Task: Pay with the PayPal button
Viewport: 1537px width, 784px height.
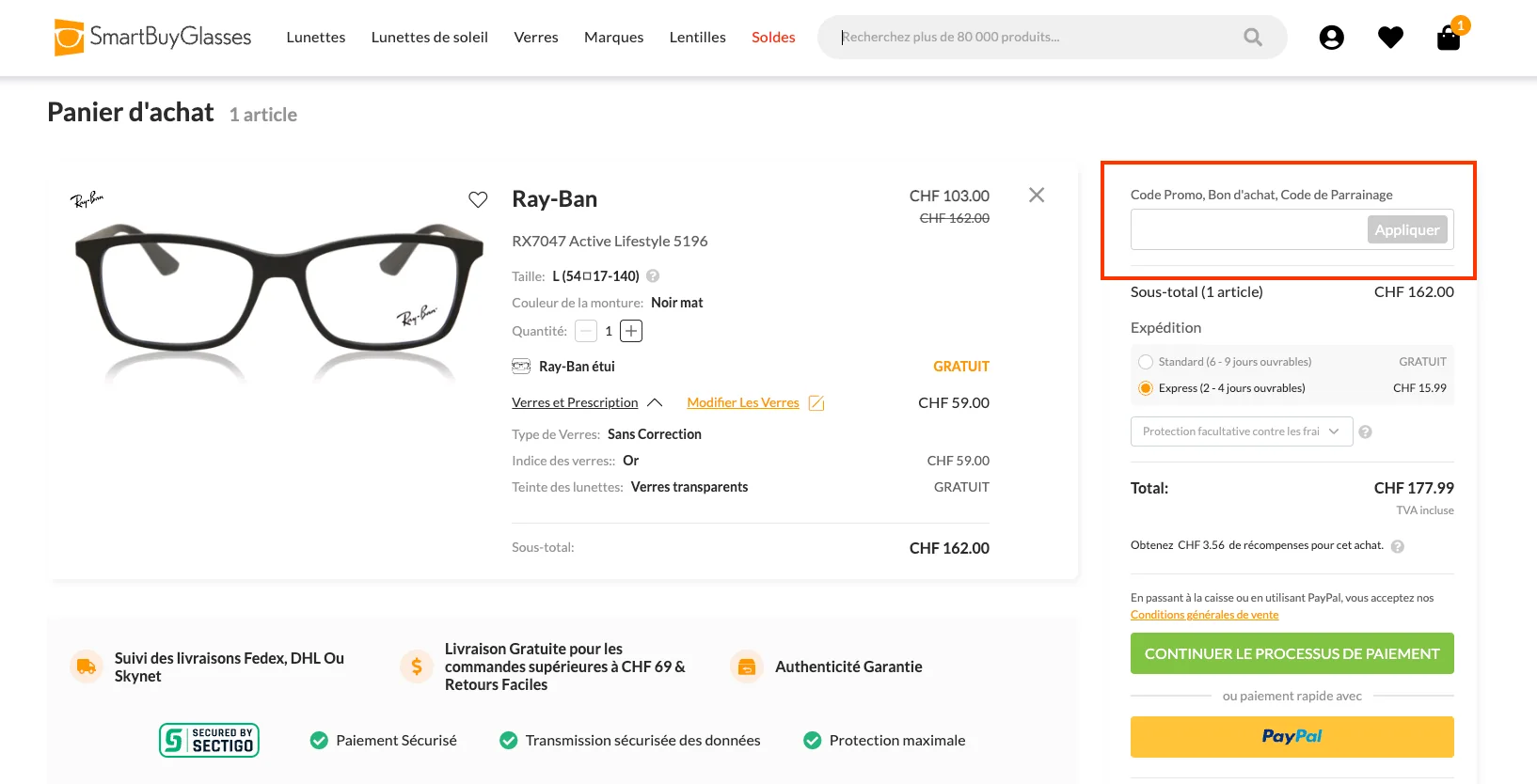Action: pos(1292,737)
